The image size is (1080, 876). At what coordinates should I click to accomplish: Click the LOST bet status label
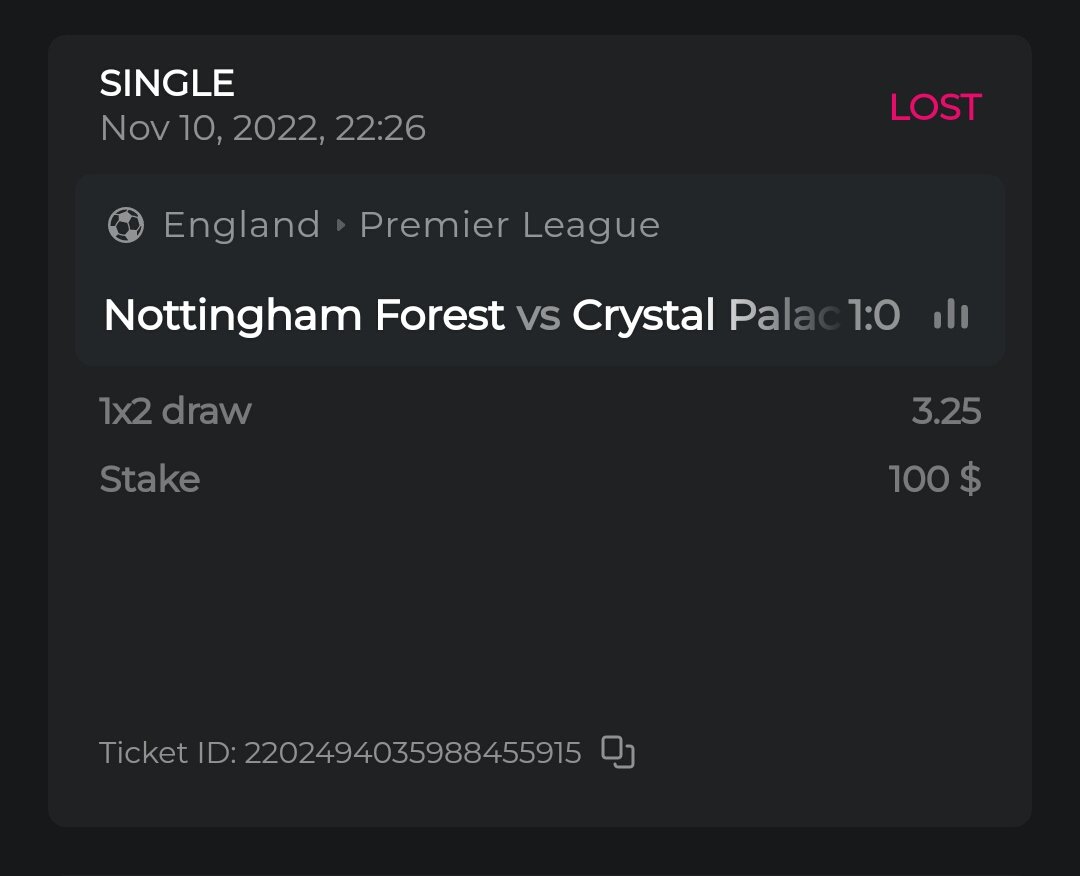(x=935, y=108)
